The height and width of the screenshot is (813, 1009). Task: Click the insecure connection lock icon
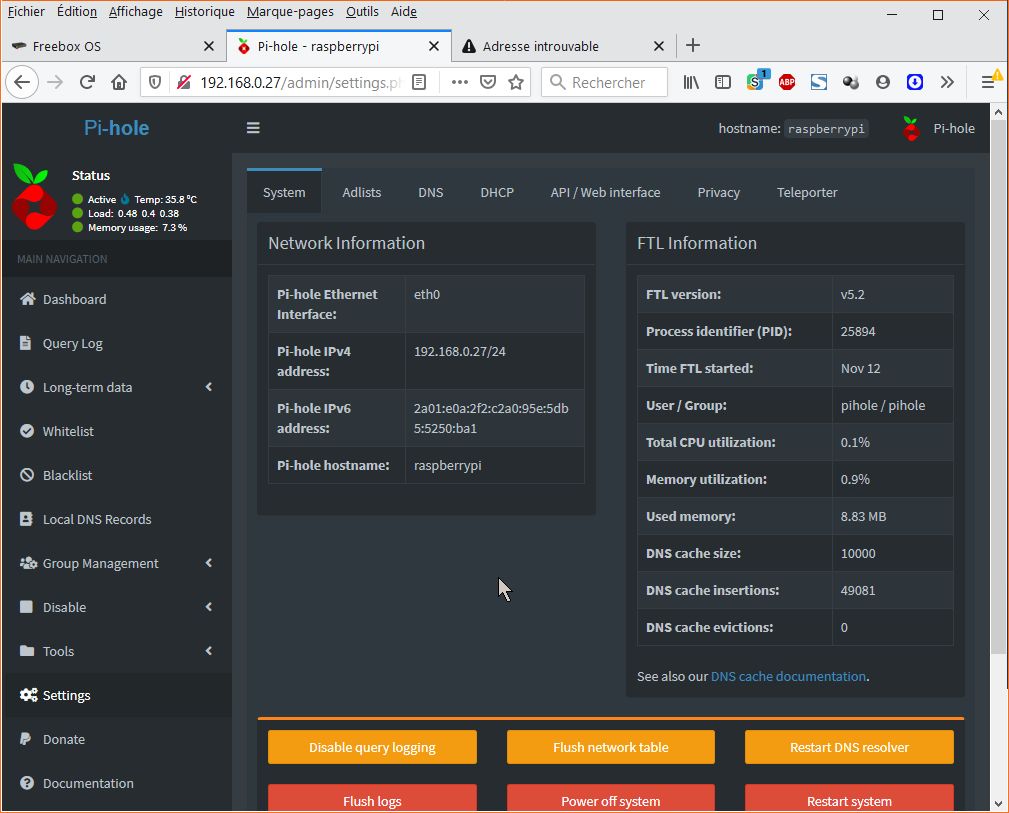pyautogui.click(x=184, y=82)
